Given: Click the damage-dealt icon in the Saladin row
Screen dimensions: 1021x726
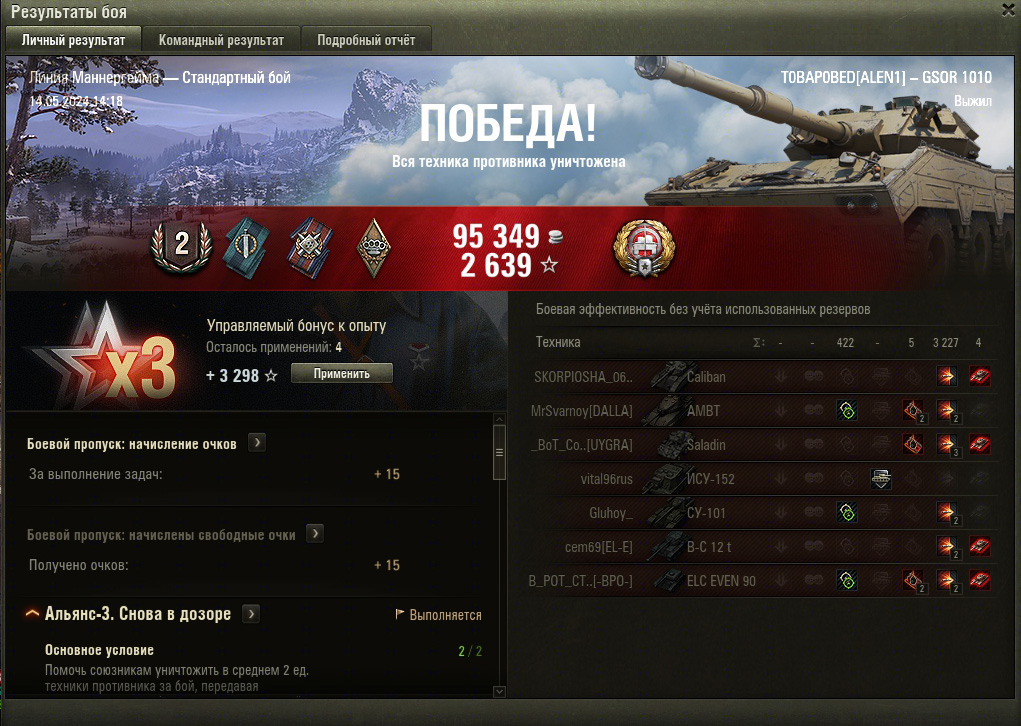Looking at the screenshot, I should 947,445.
